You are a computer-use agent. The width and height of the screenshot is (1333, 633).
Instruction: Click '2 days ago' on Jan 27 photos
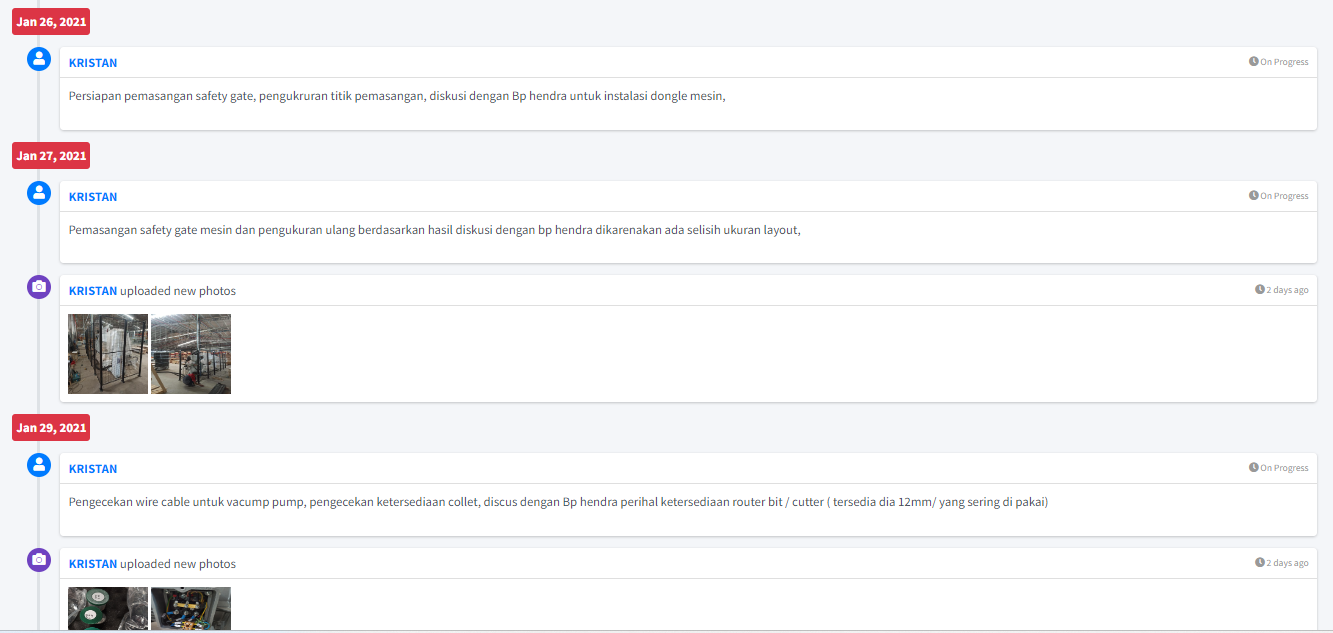(x=1287, y=290)
